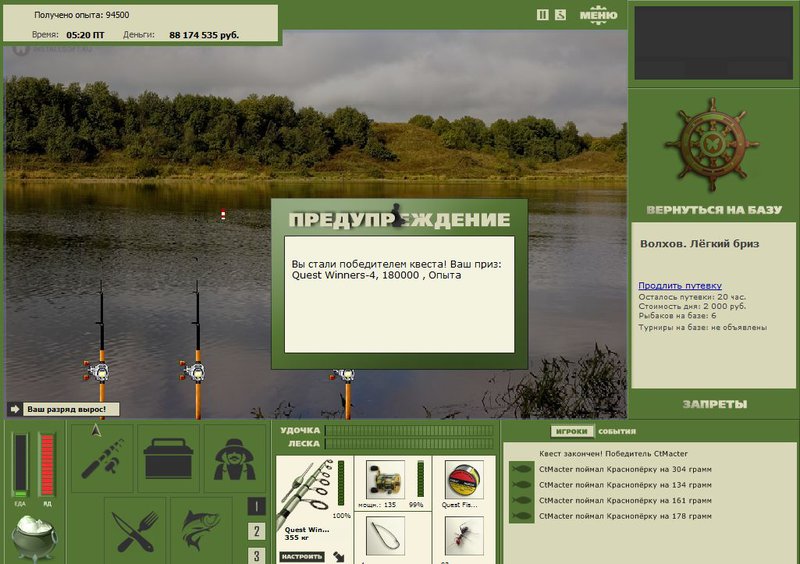Click the game time 05:20 ПТ
Viewport: 800px width, 564px height.
point(85,35)
